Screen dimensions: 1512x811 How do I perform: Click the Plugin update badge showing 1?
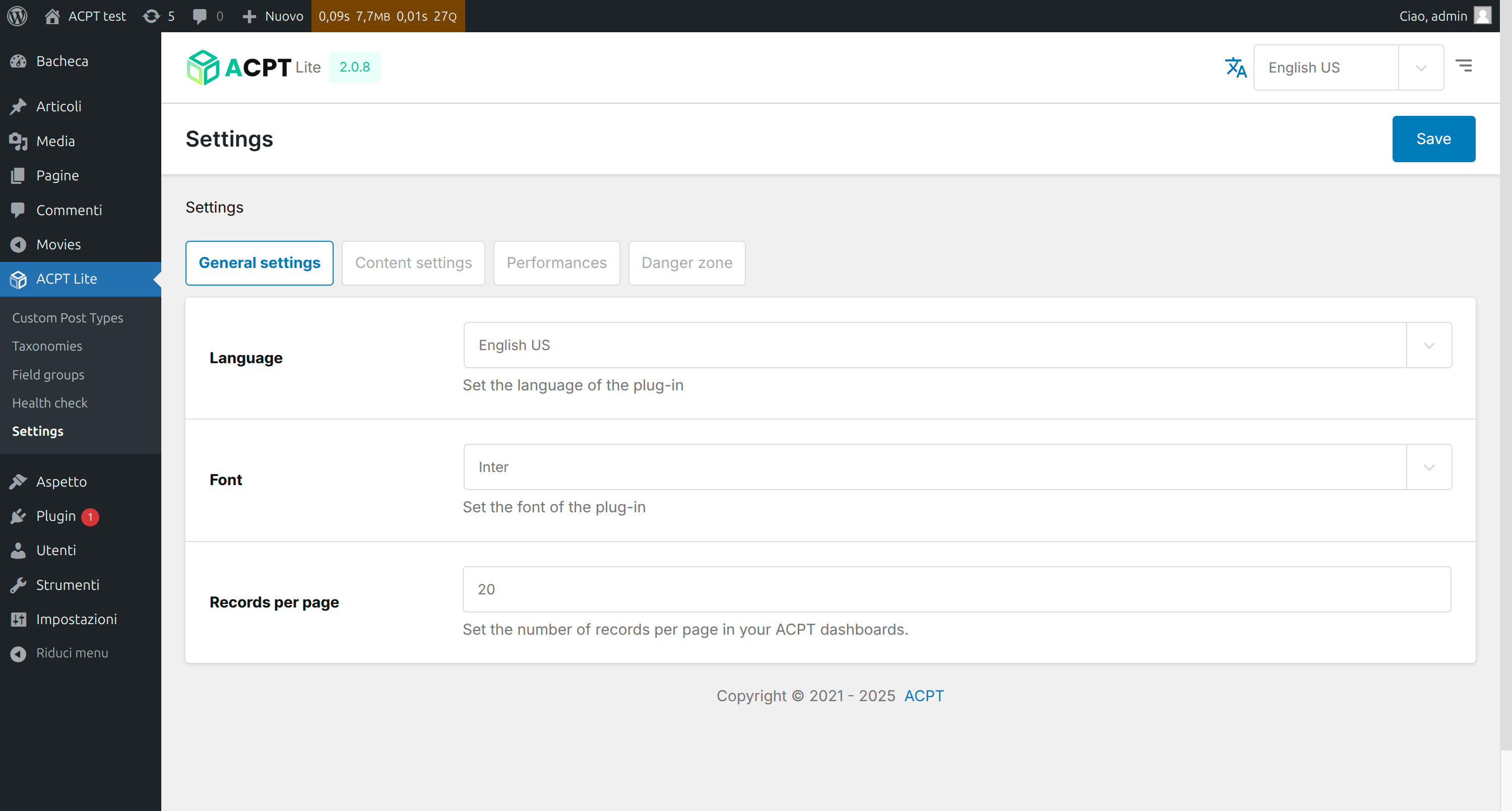[90, 517]
